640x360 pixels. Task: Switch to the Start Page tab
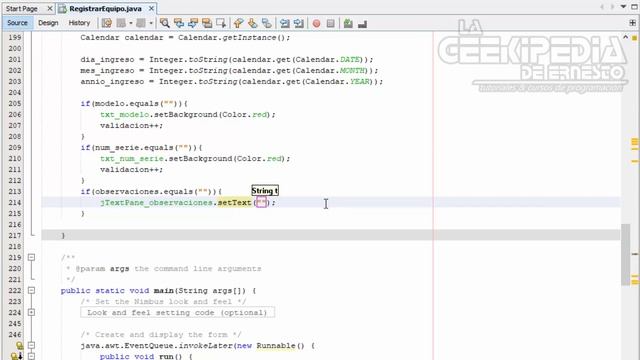coord(21,9)
